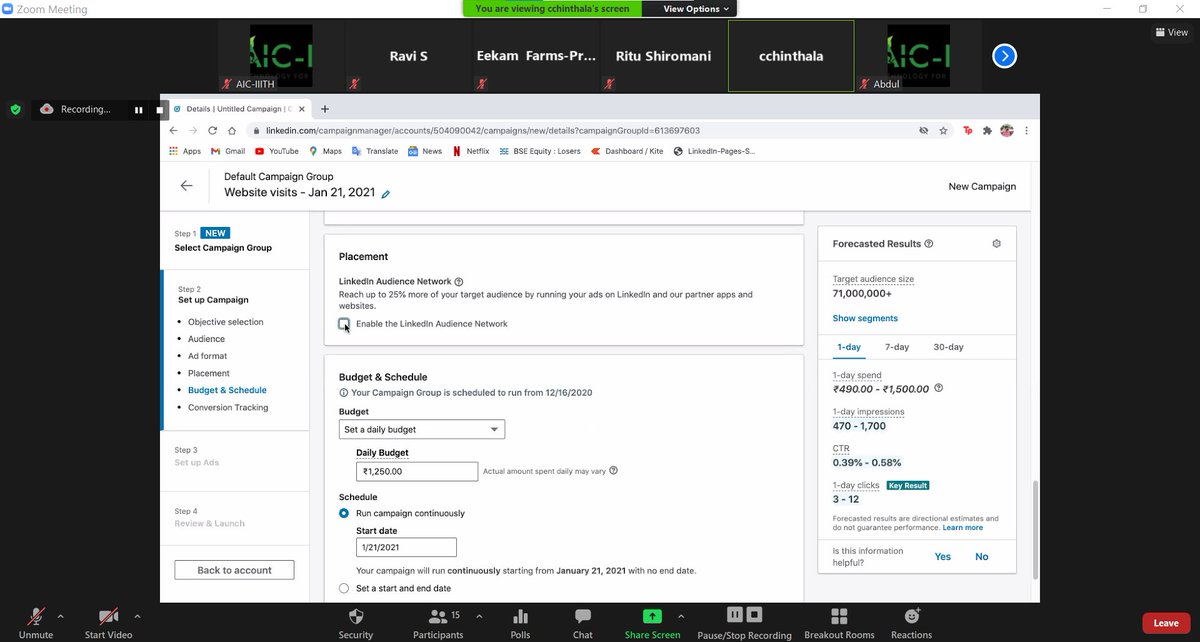Go back using the browser back arrow
This screenshot has width=1200, height=642.
[173, 130]
